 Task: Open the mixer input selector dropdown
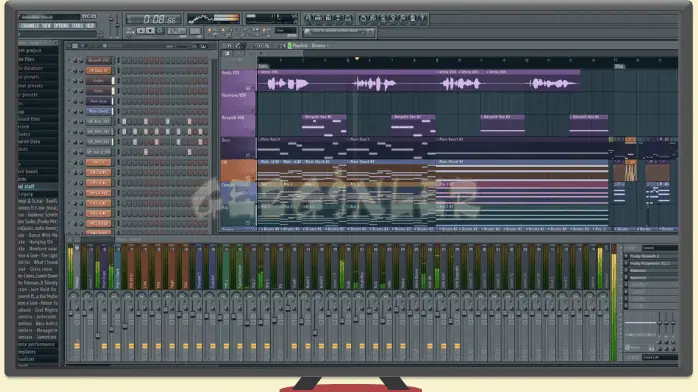[x=660, y=248]
